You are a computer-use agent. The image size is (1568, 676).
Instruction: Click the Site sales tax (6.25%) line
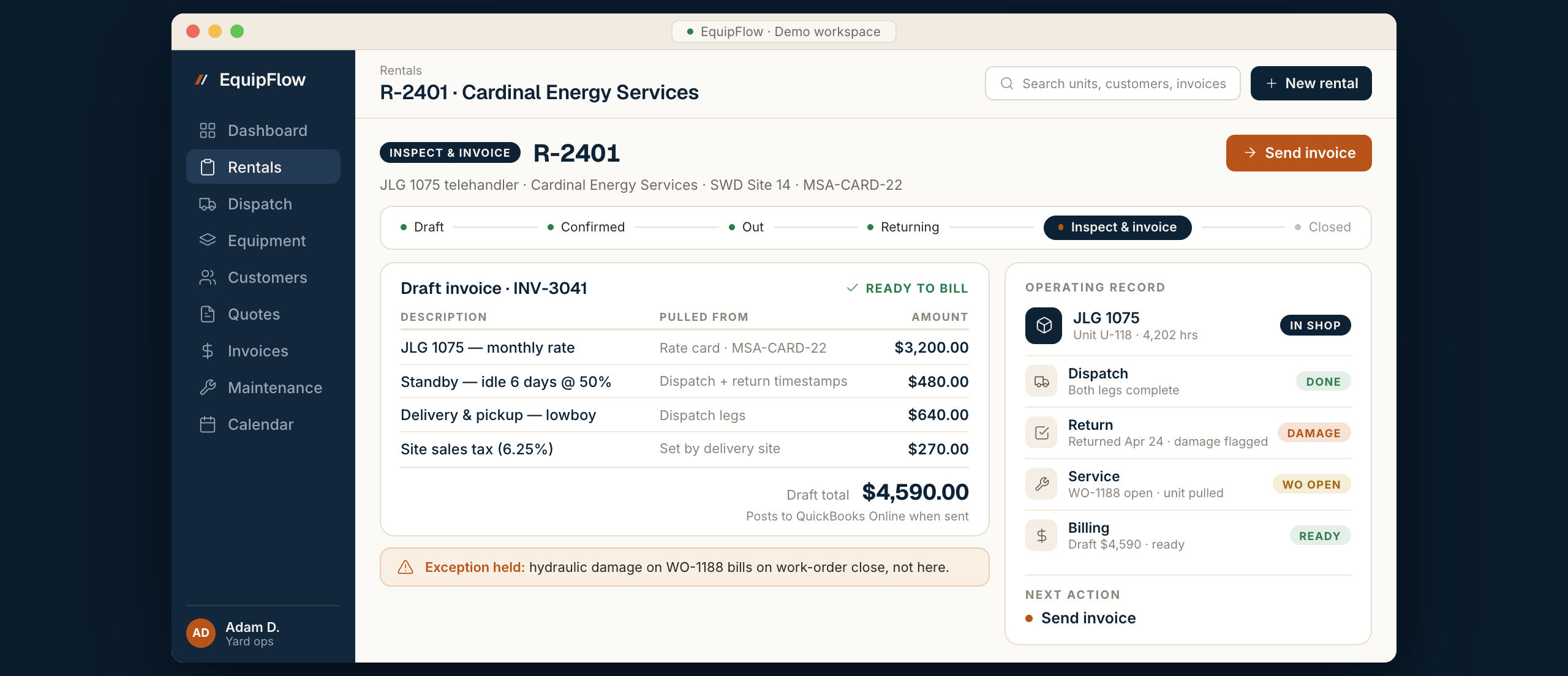[x=684, y=449]
